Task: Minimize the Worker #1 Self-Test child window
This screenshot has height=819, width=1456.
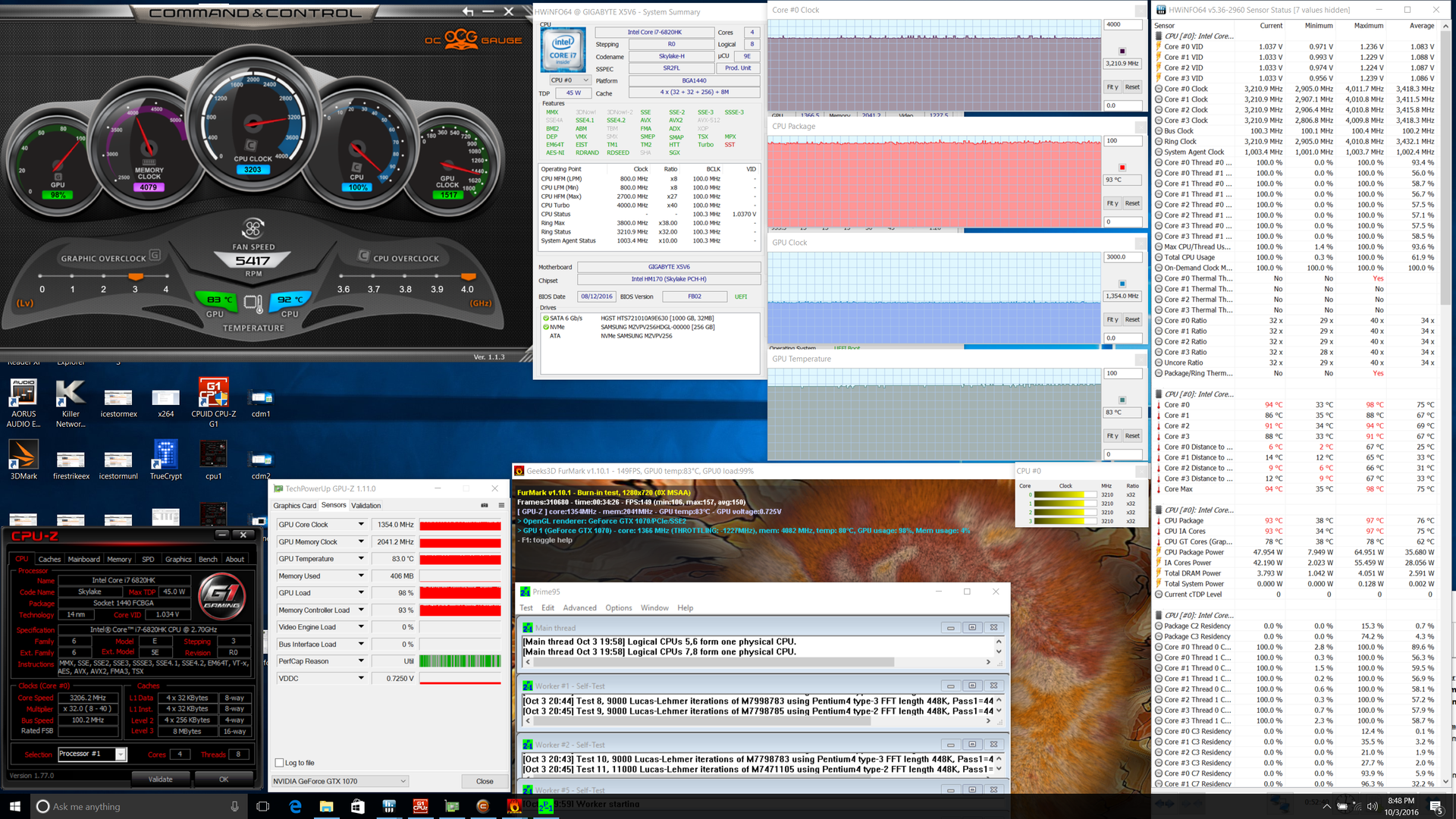Action: coord(950,686)
